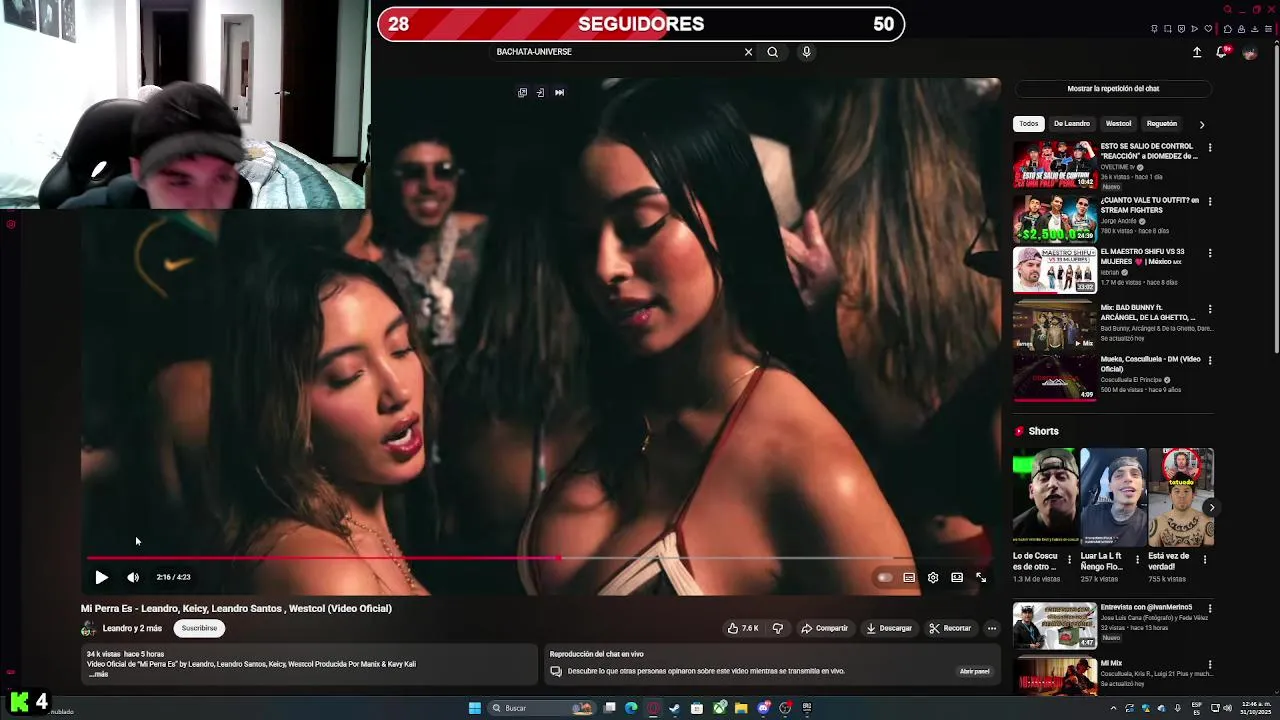Open File Explorer from the taskbar
1280x720 pixels.
coord(741,708)
